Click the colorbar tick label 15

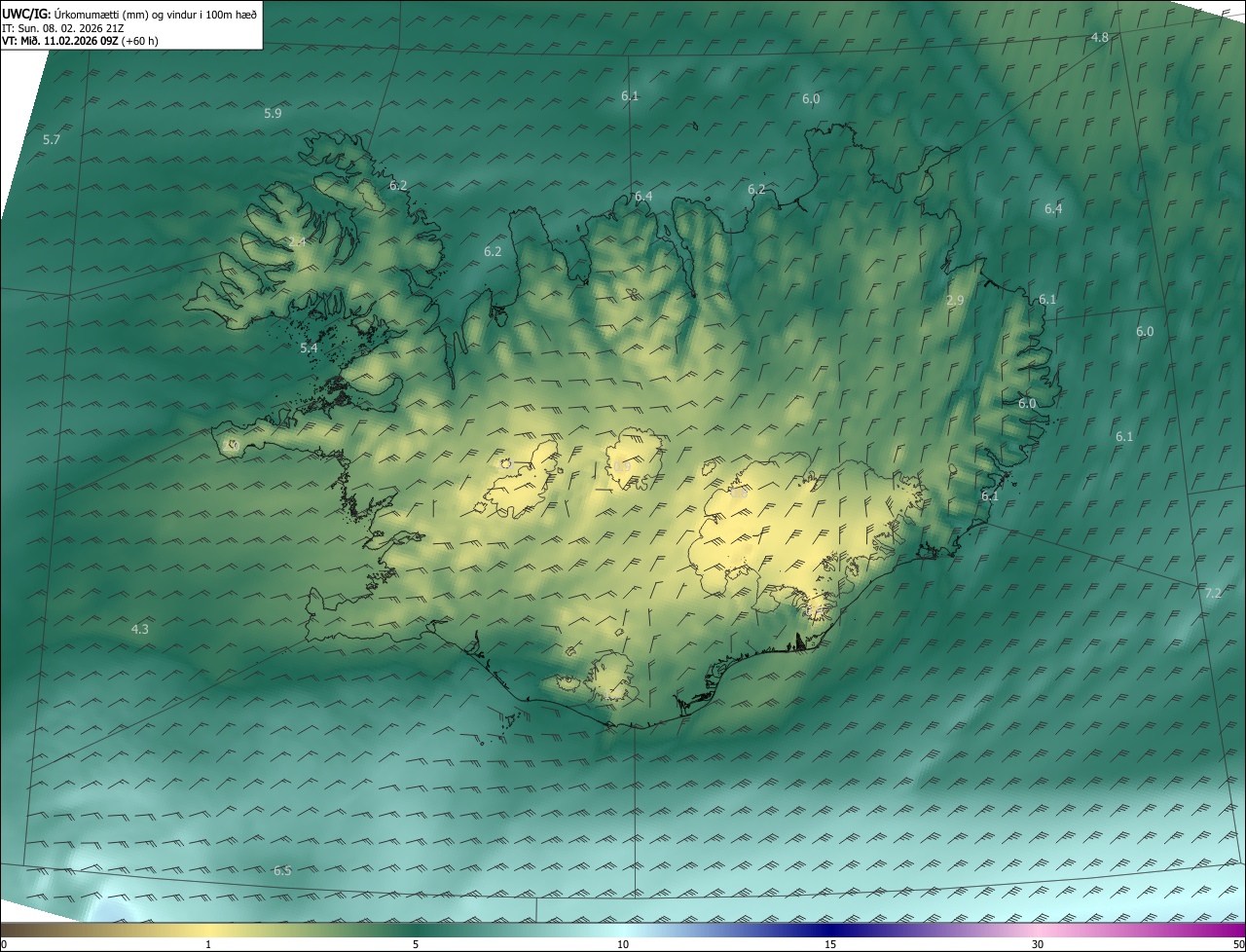coord(830,944)
